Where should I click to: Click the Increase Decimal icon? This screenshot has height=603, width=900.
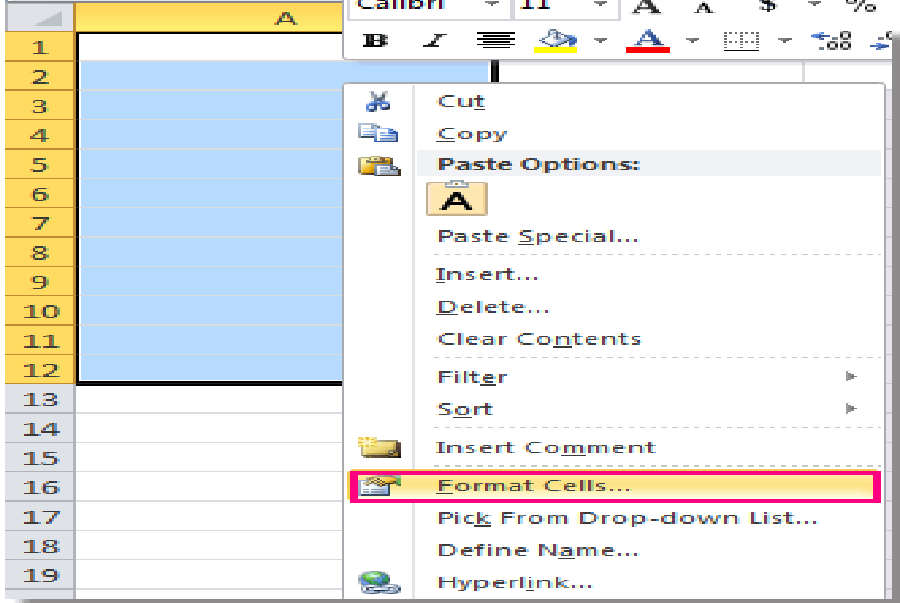point(831,41)
